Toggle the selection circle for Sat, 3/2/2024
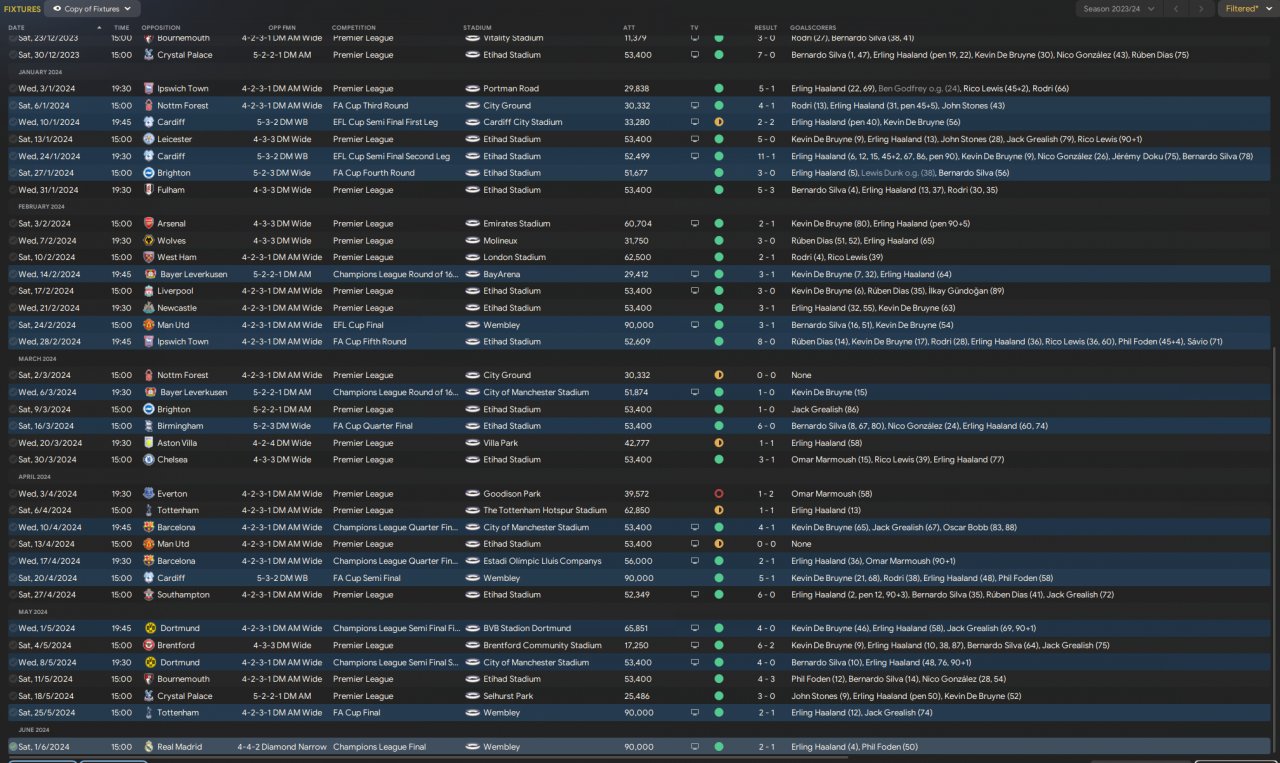1280x763 pixels. pos(13,224)
